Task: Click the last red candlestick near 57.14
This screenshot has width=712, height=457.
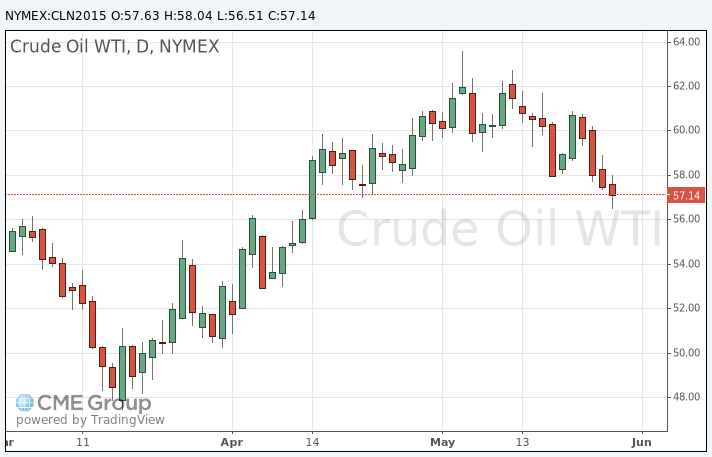Action: [612, 190]
